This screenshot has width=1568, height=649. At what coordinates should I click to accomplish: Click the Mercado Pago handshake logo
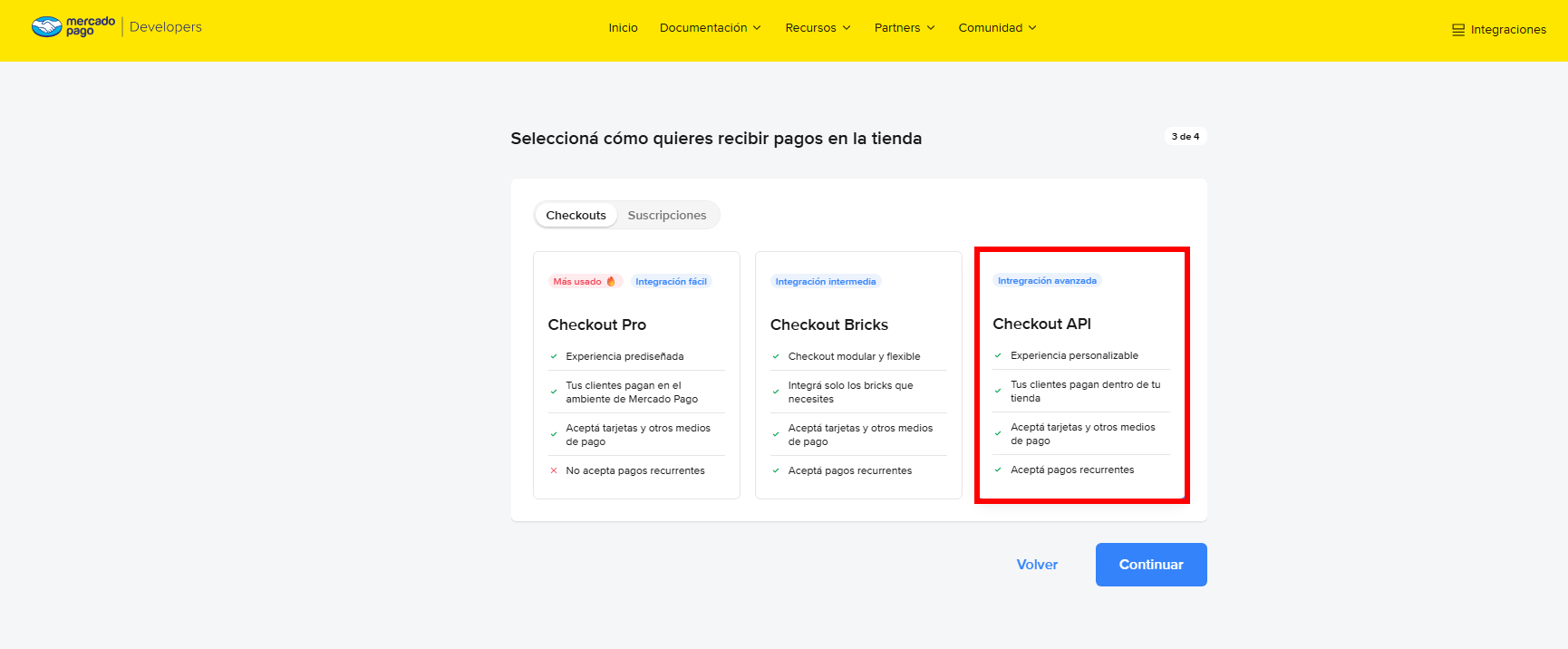pyautogui.click(x=46, y=27)
